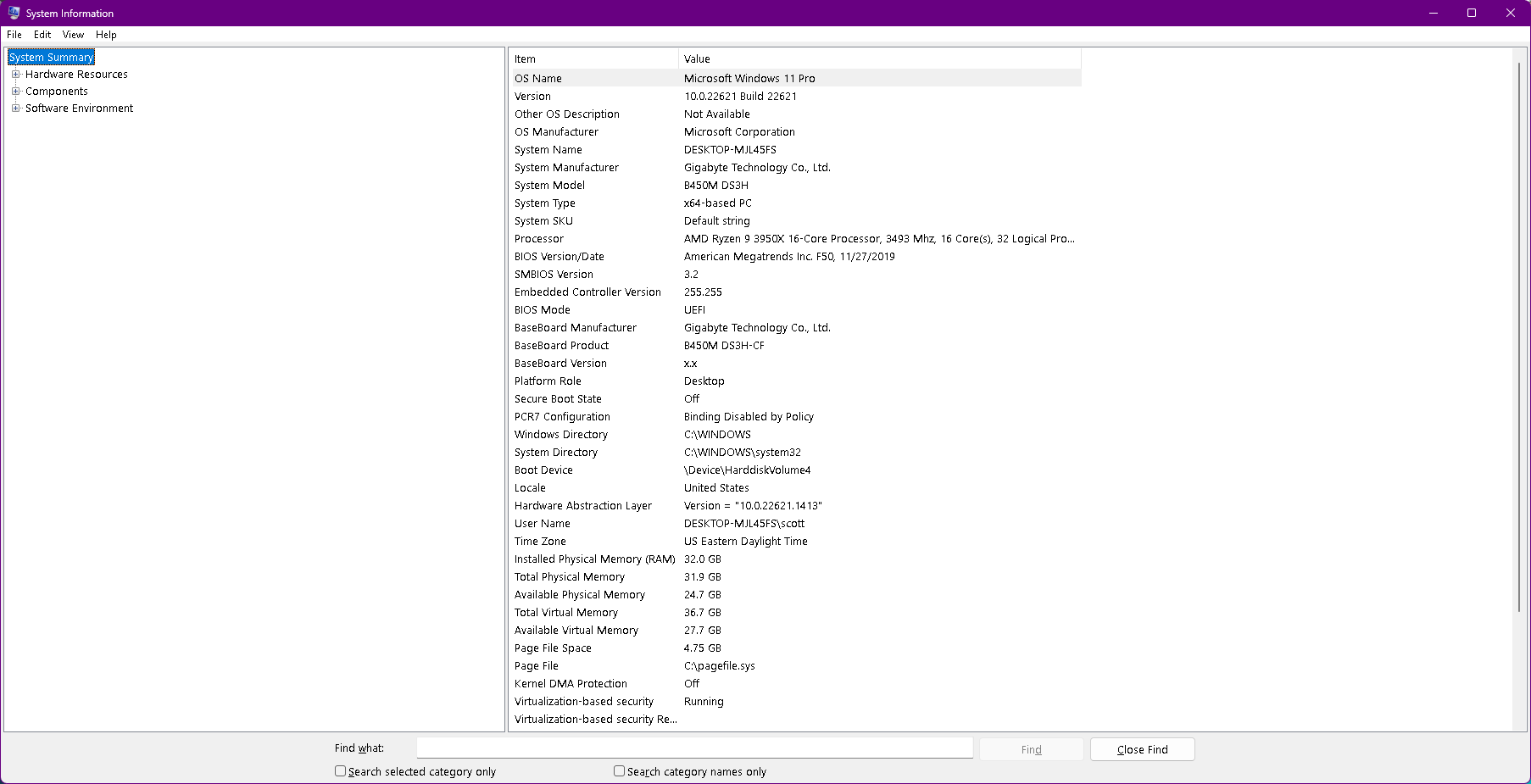Click the Find what input field

click(x=694, y=748)
